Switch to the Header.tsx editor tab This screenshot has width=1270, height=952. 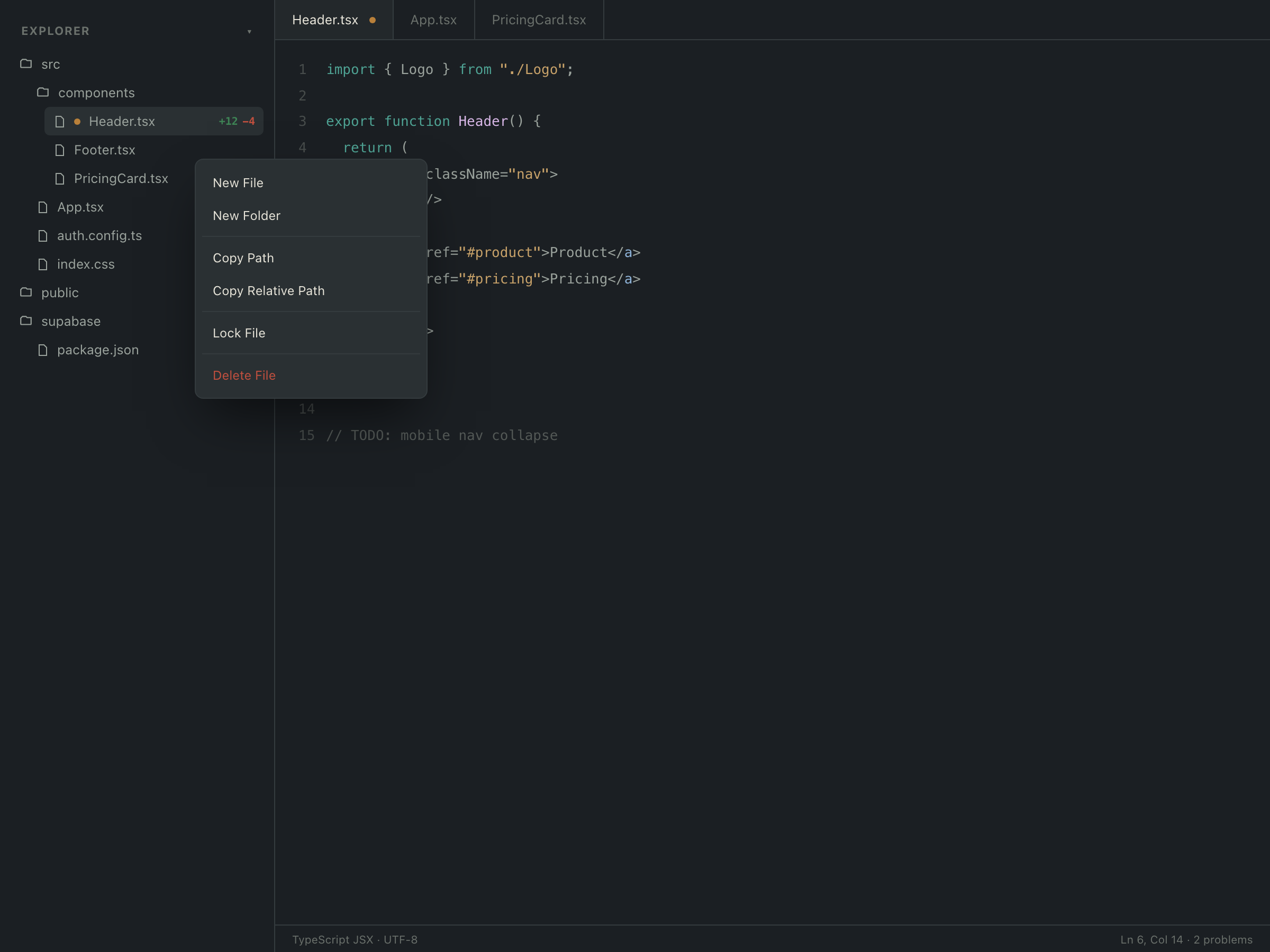coord(333,20)
